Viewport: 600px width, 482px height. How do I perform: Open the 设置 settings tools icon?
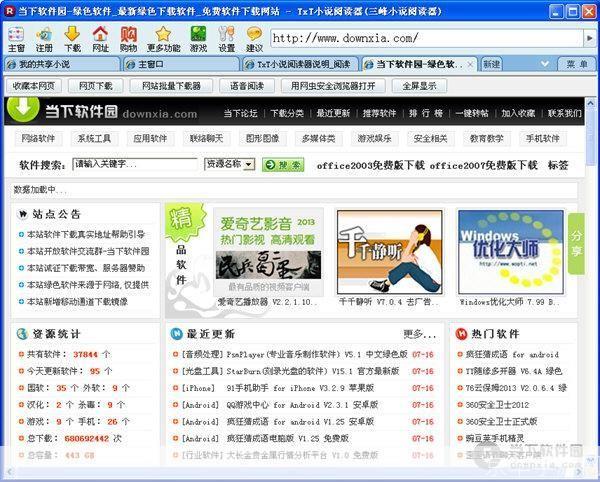[227, 39]
